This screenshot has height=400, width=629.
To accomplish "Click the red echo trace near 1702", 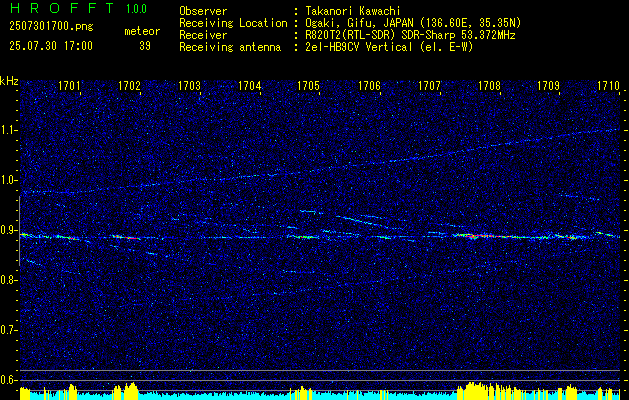I will click(126, 238).
